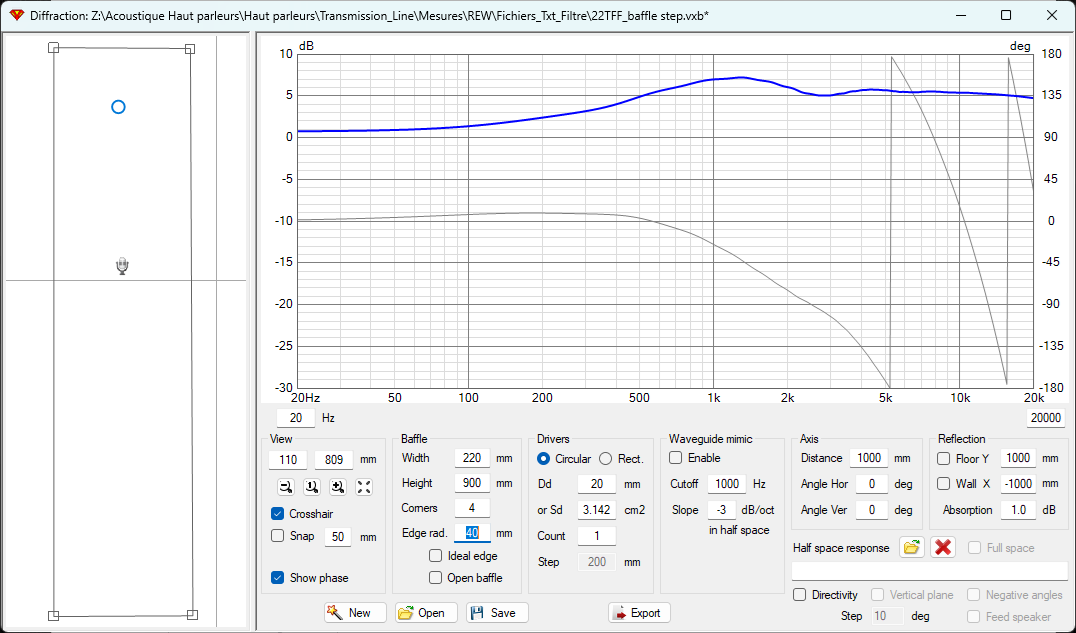This screenshot has width=1076, height=633.
Task: Select the blue driver circle on baffle
Action: 118,107
